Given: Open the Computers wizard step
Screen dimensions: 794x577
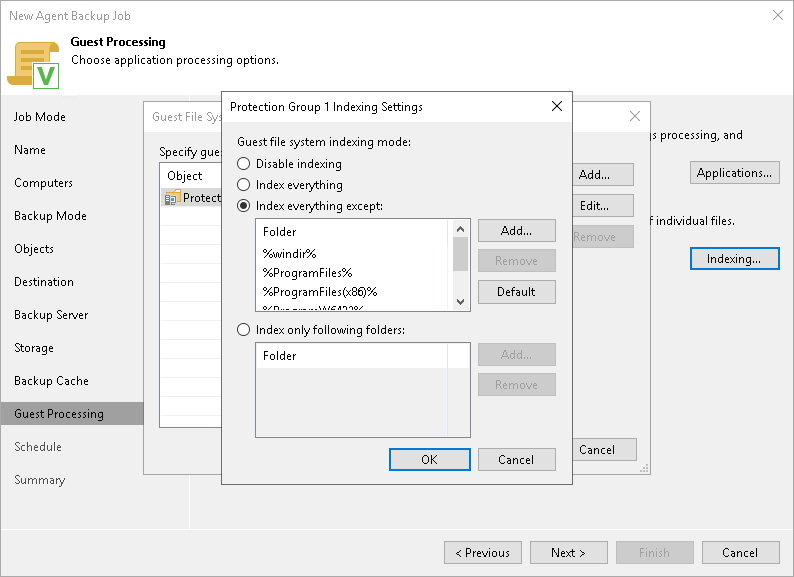Looking at the screenshot, I should pyautogui.click(x=44, y=183).
